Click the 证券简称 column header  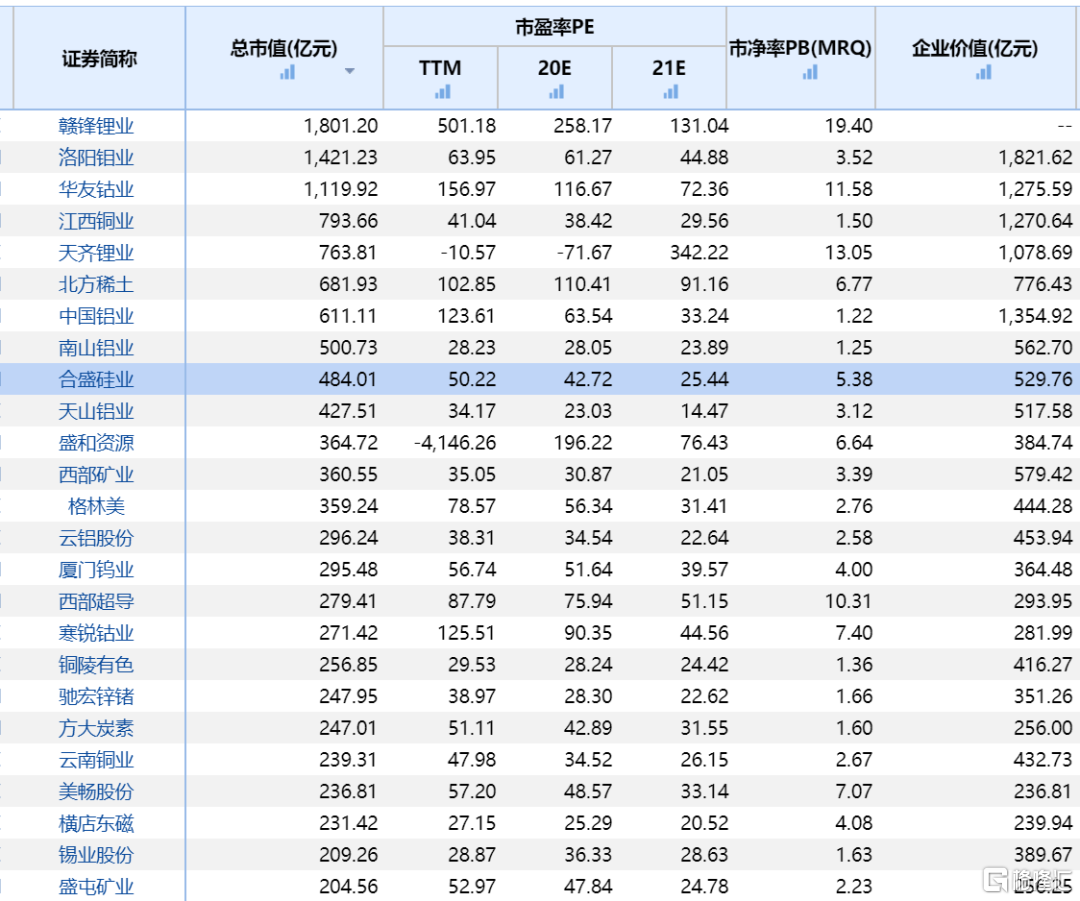click(x=99, y=59)
